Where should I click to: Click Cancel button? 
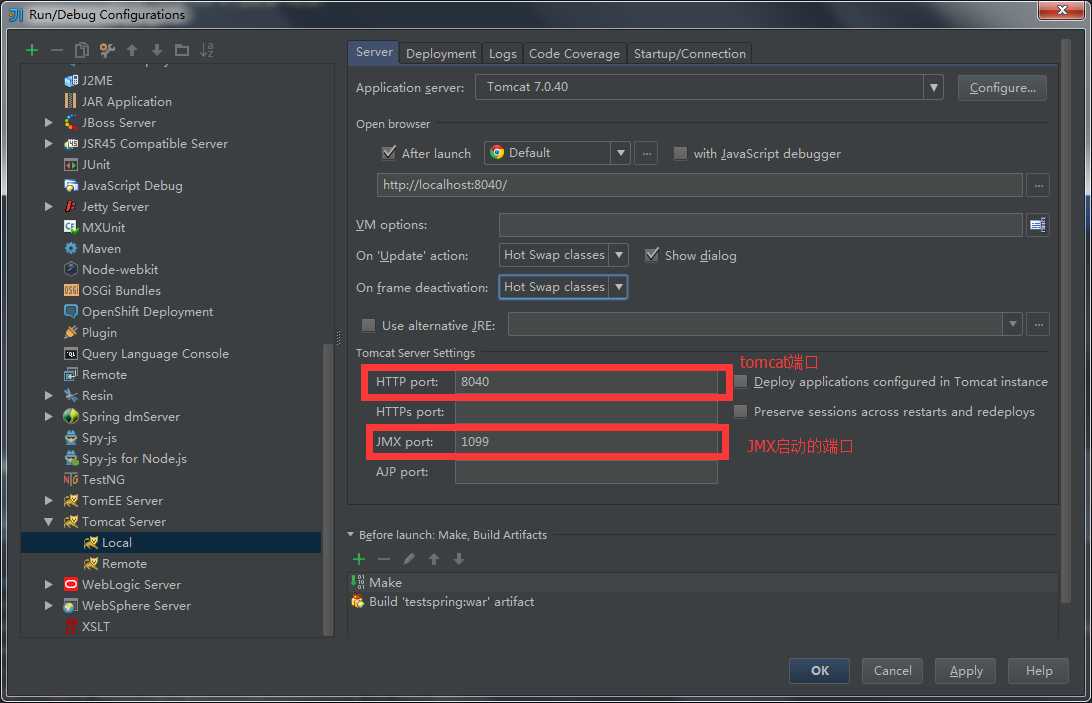point(892,670)
